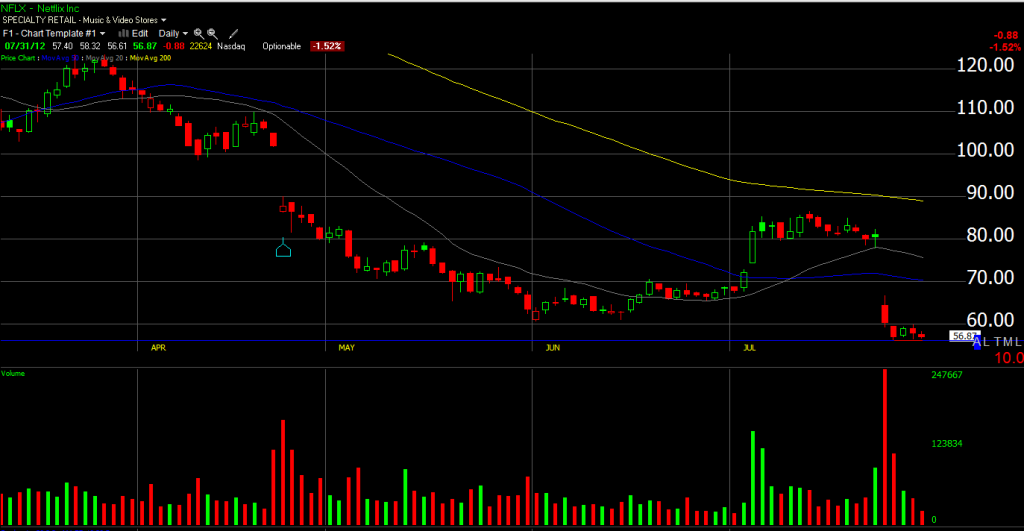Click the 56.87 price tag on axis
Viewport: 1024px width, 531px height.
[963, 336]
